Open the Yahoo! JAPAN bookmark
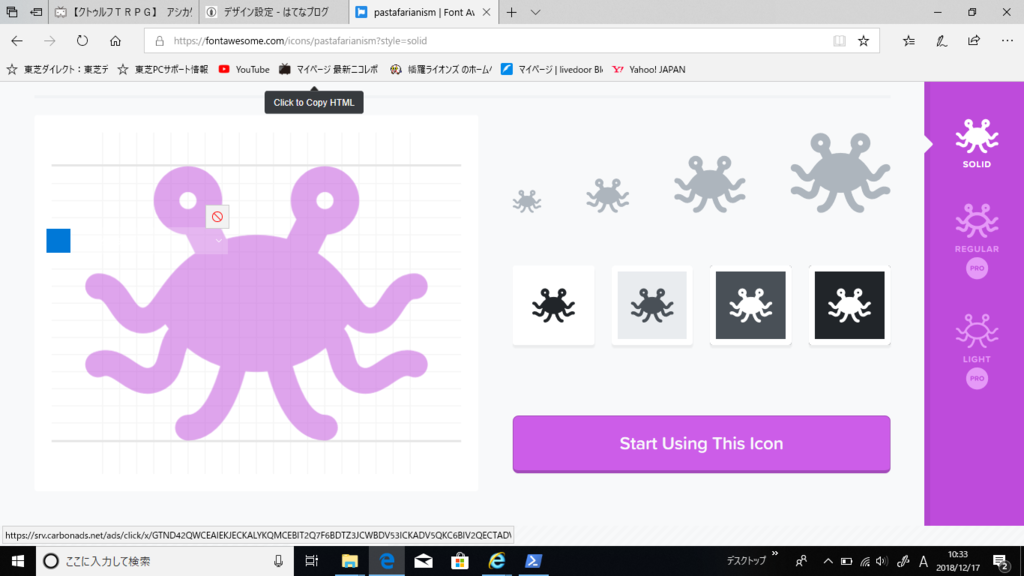 (x=649, y=69)
